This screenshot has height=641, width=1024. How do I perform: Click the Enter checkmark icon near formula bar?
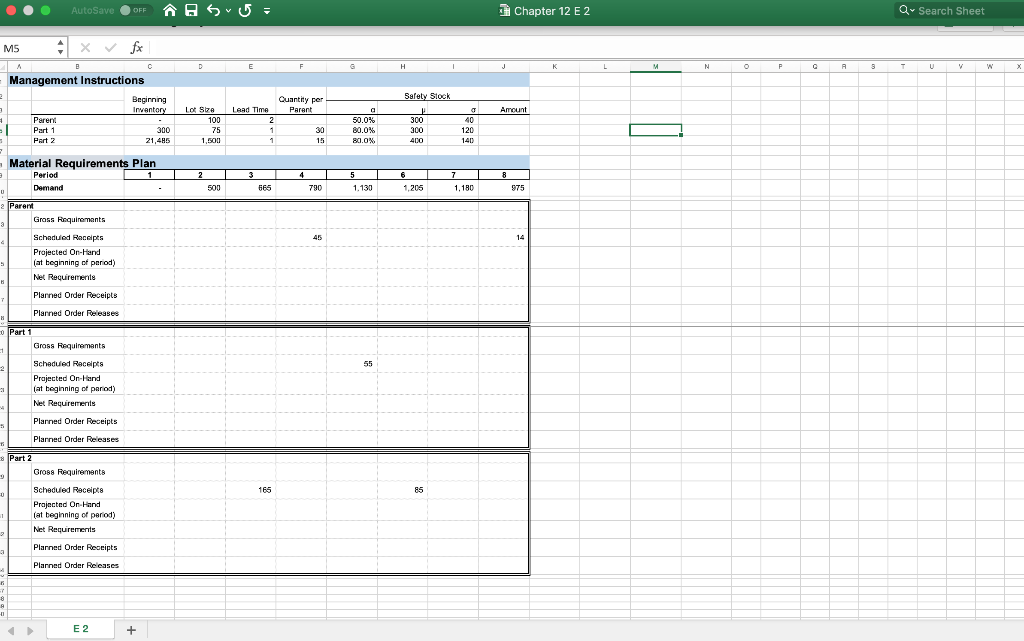(x=110, y=46)
